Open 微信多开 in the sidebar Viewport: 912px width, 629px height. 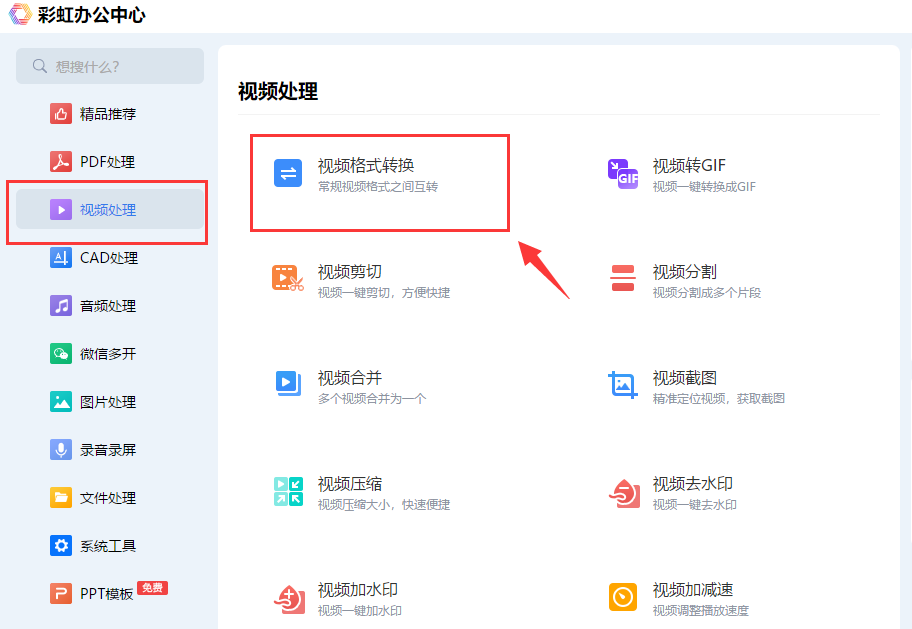click(110, 354)
